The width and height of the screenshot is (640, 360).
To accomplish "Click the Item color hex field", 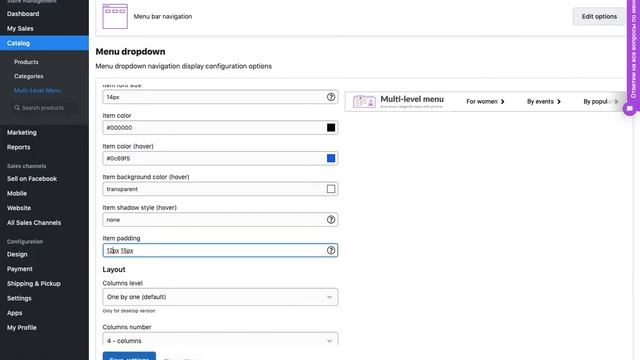I will pos(220,128).
